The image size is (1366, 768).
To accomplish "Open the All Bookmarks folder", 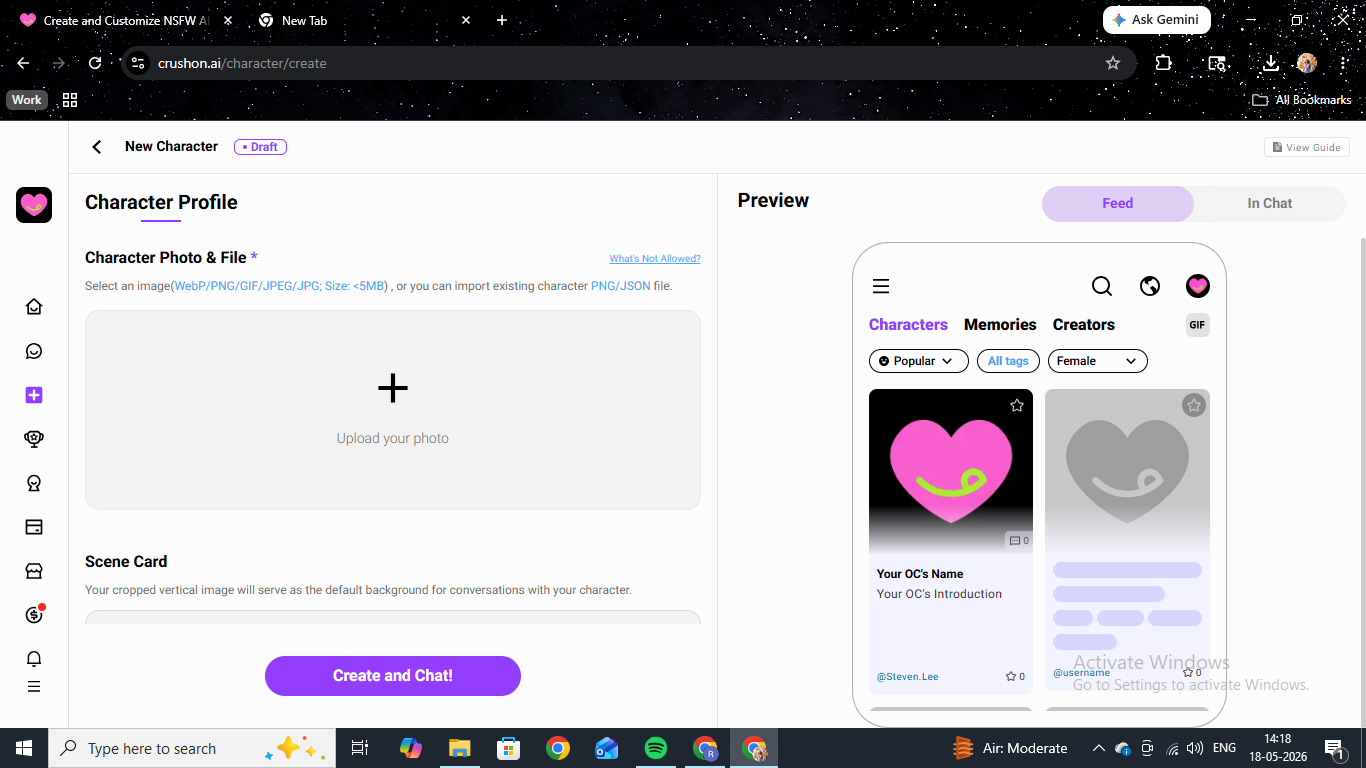I will [x=1302, y=100].
